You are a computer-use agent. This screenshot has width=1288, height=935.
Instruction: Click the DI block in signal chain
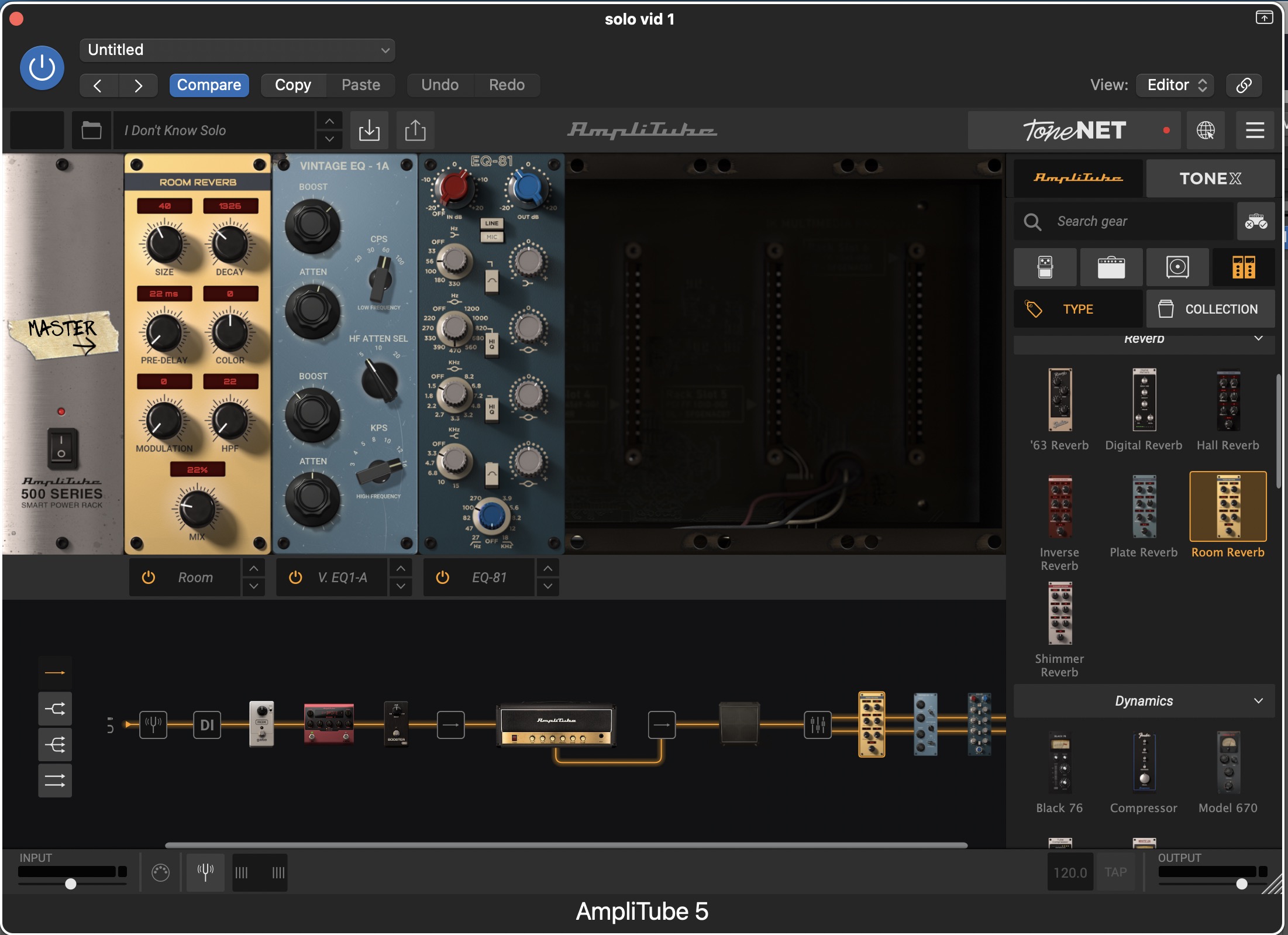(207, 725)
